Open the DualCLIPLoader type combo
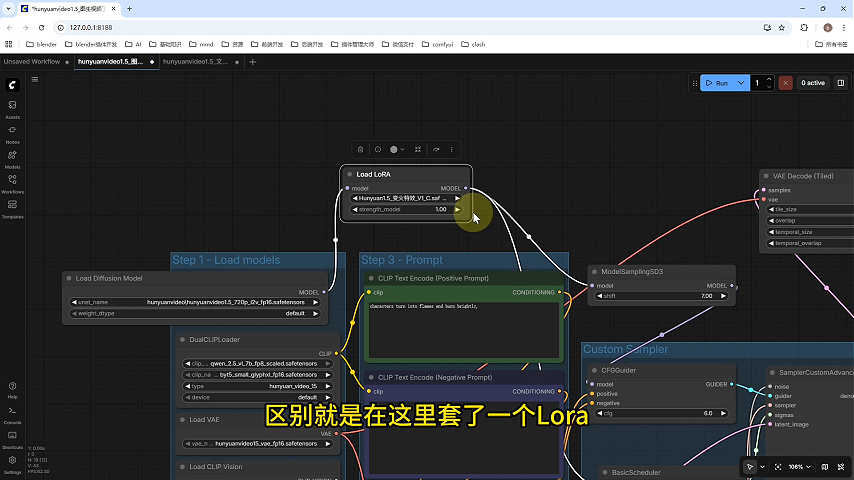This screenshot has width=854, height=480. click(258, 386)
